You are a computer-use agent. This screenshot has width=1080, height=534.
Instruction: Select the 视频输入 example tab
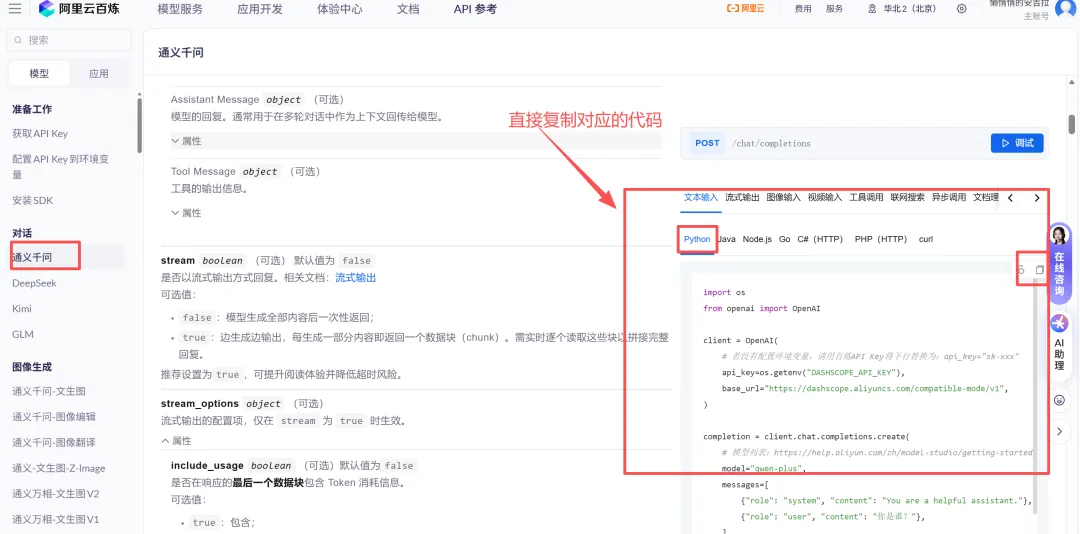825,197
